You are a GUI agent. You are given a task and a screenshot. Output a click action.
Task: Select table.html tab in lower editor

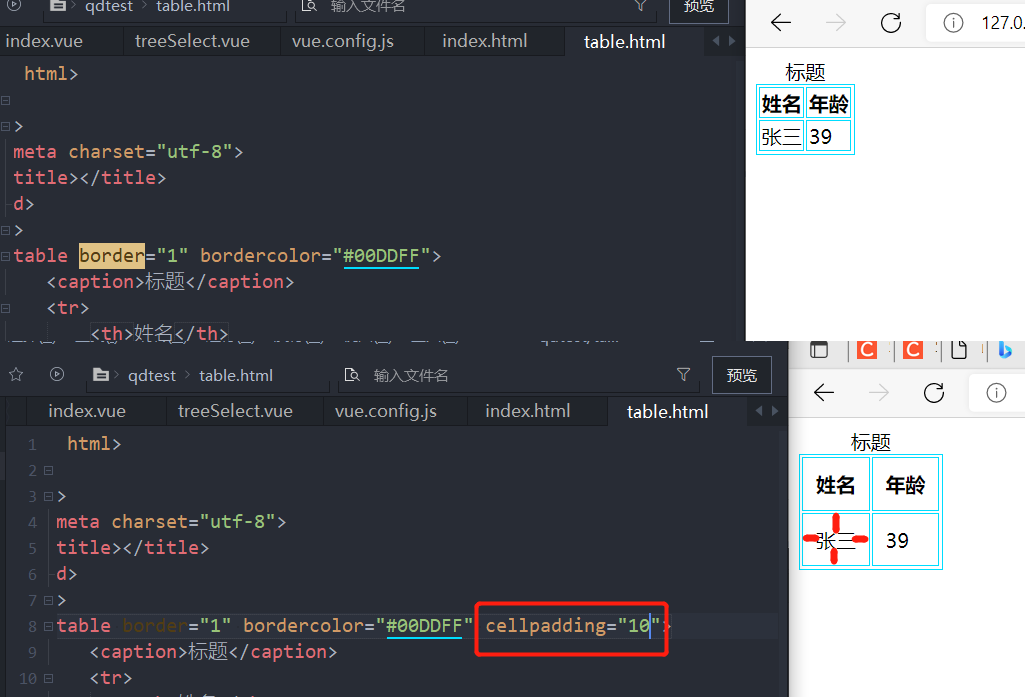667,411
